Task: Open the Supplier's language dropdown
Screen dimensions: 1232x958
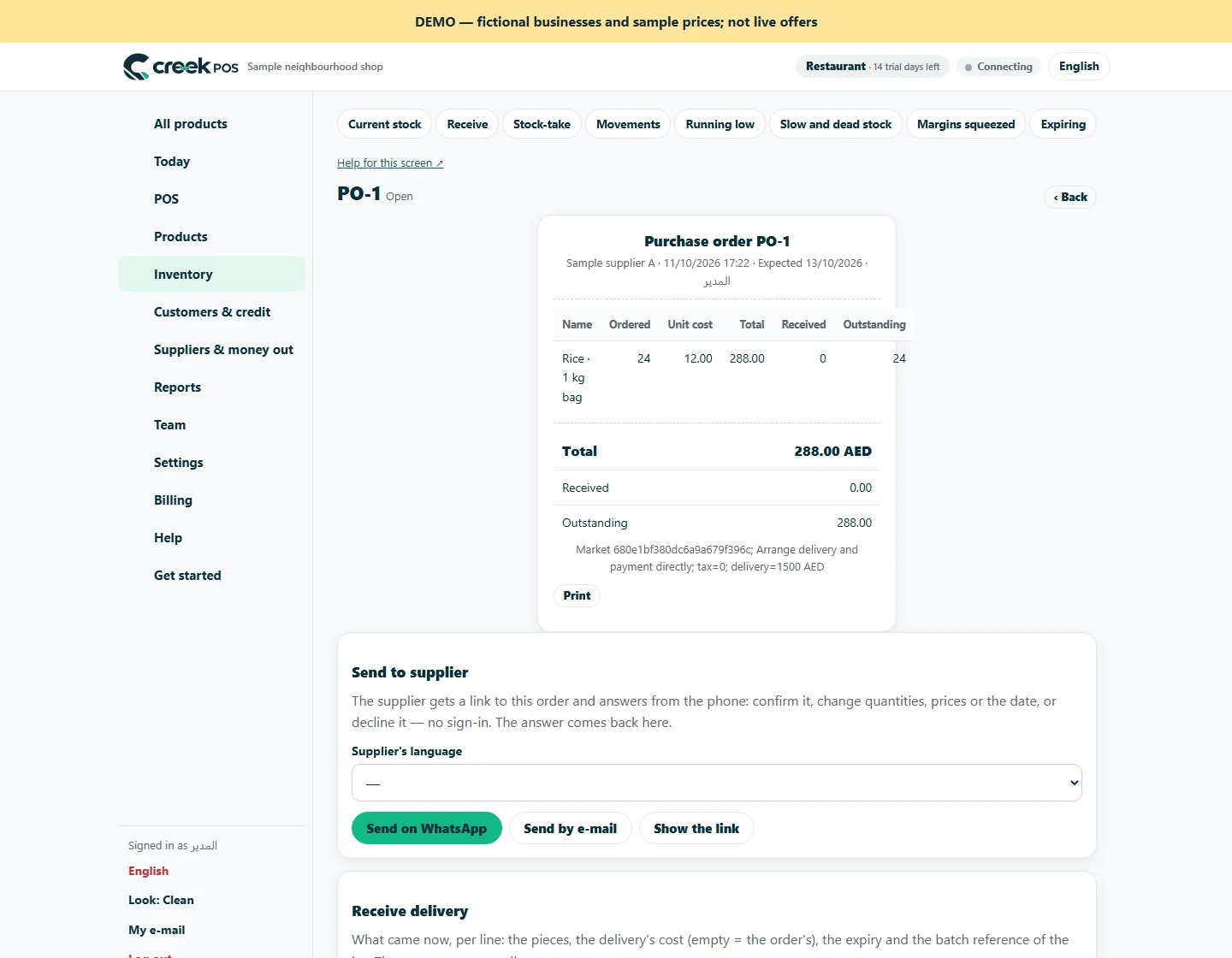Action: click(x=717, y=783)
